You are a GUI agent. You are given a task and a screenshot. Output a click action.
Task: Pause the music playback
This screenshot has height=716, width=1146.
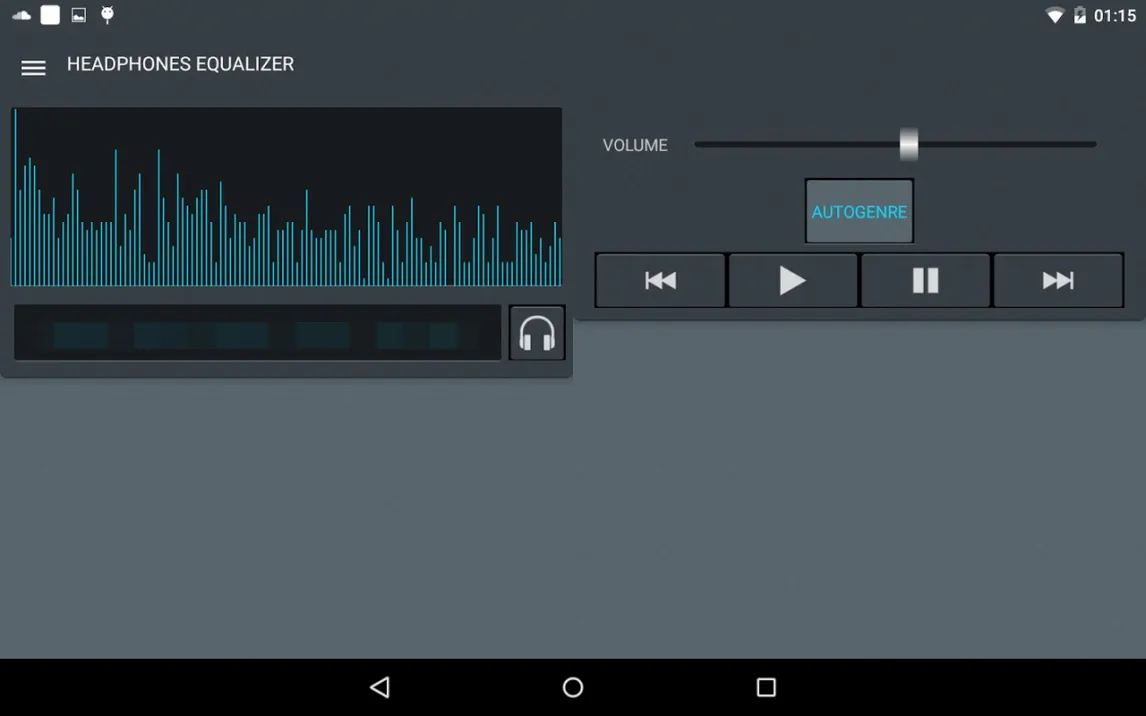pyautogui.click(x=925, y=281)
